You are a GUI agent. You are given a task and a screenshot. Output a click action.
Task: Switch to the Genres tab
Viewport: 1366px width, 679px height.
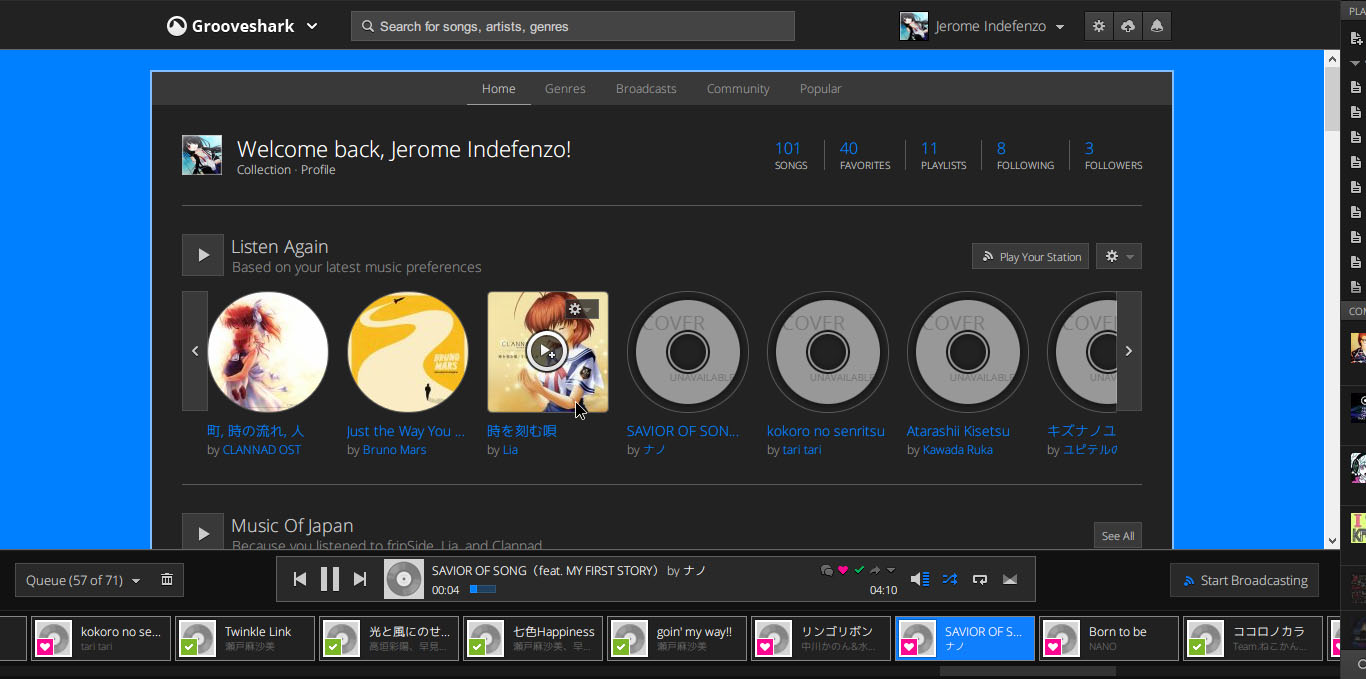(x=565, y=88)
